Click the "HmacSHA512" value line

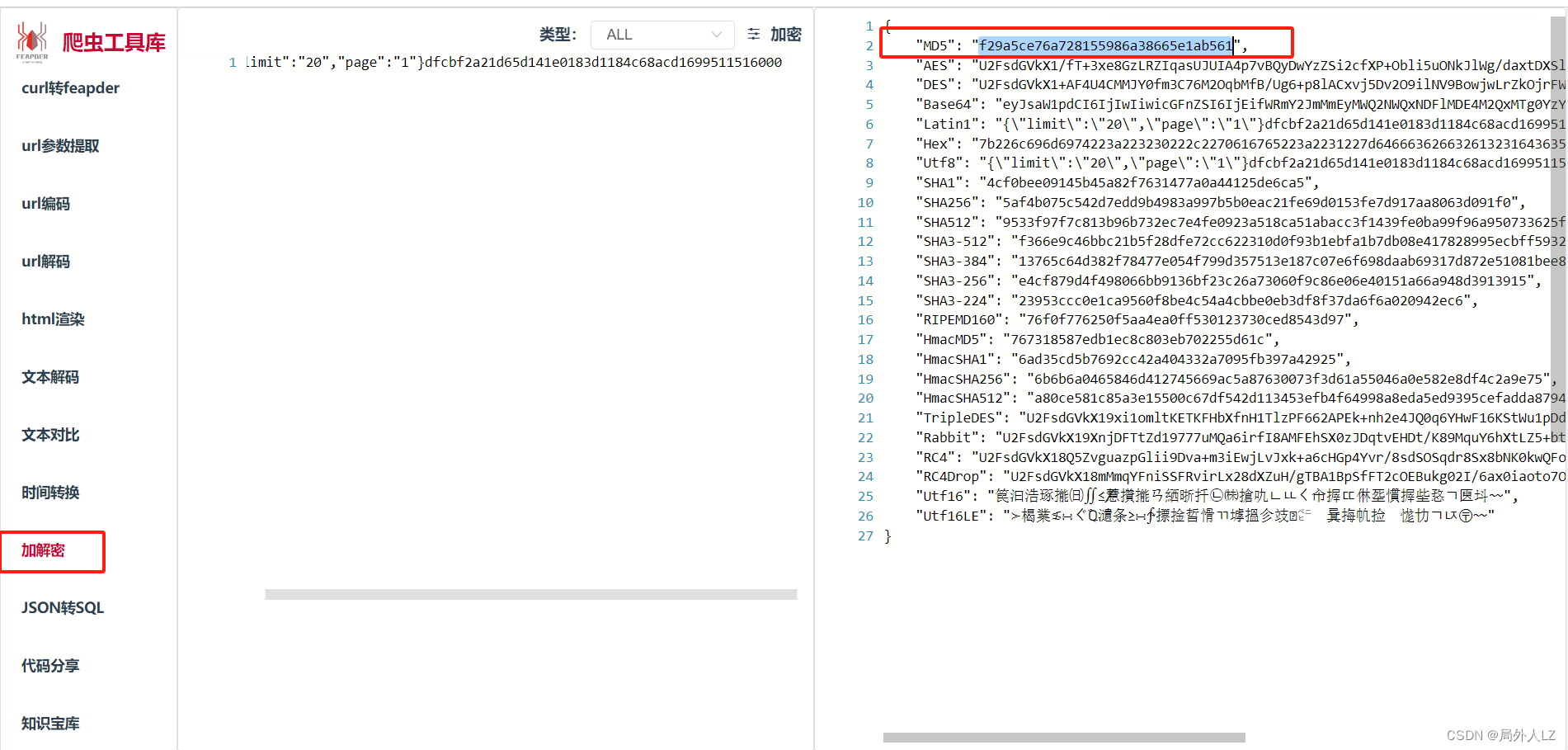click(x=1240, y=399)
